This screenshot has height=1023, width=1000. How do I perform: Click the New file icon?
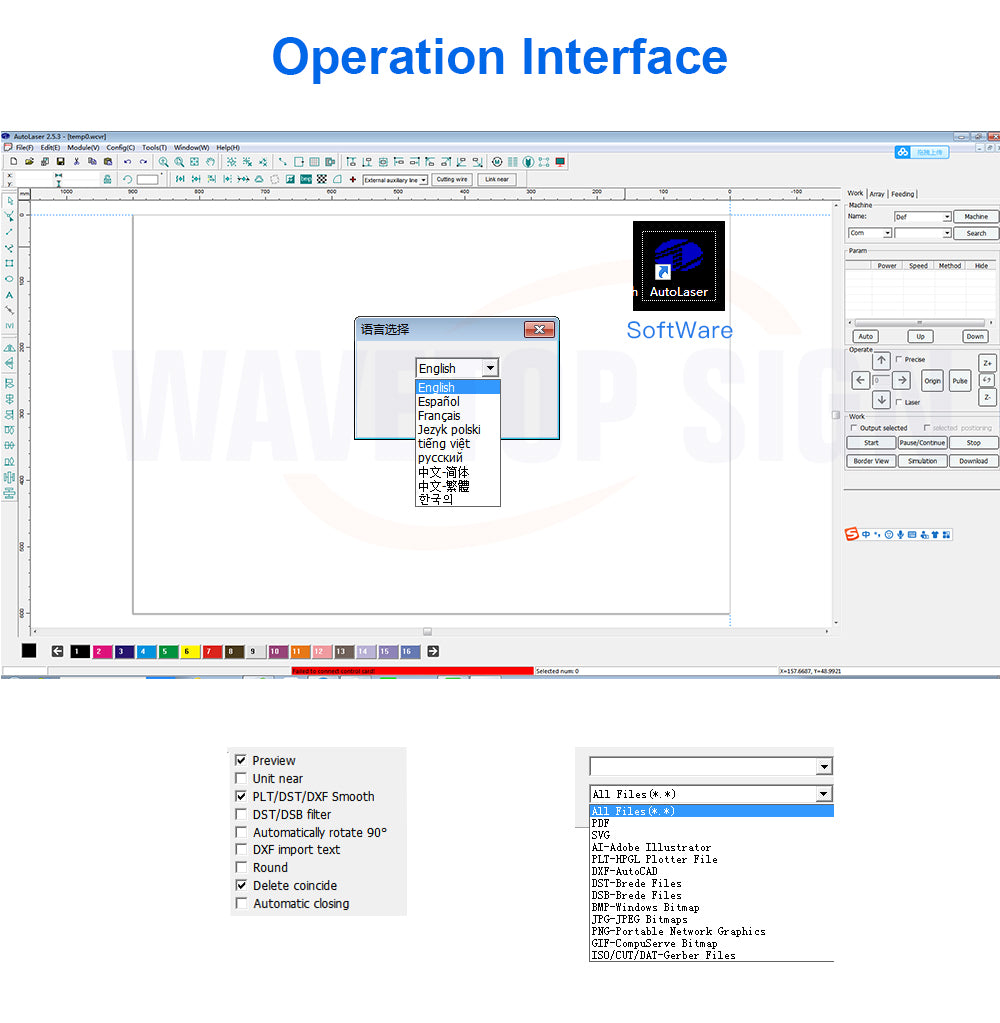[13, 162]
